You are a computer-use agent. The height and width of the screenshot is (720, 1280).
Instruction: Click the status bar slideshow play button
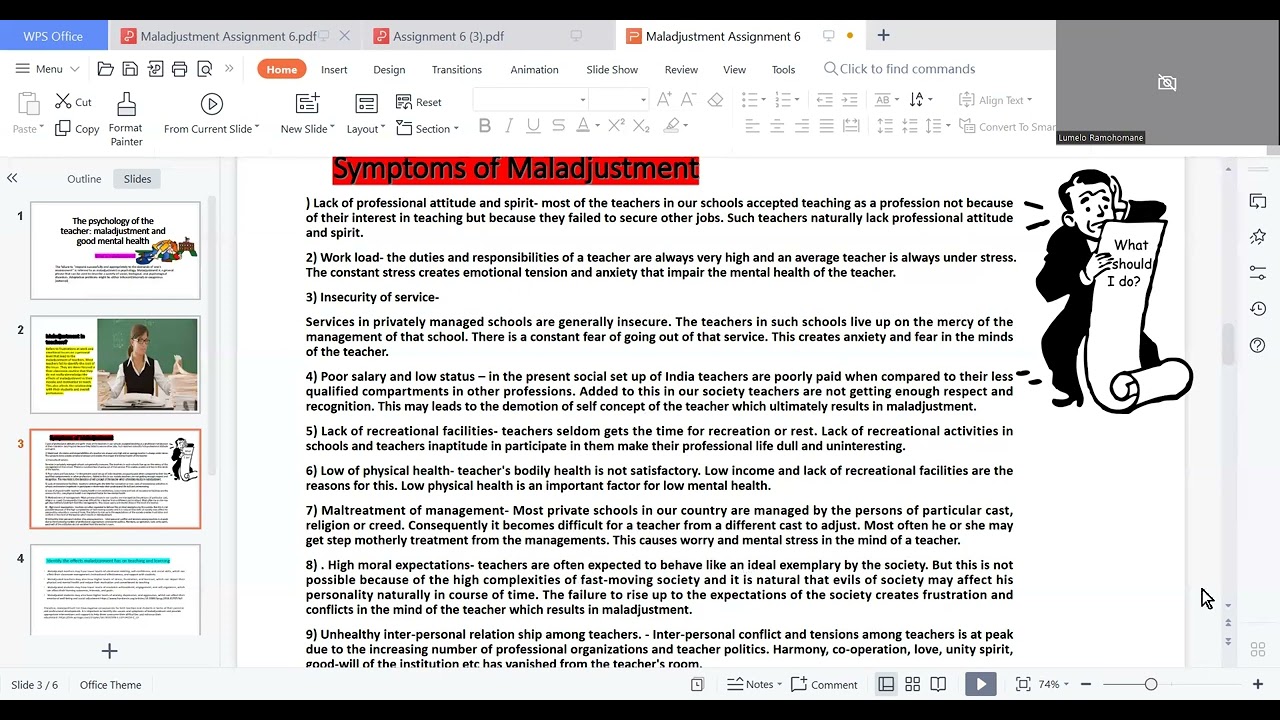pyautogui.click(x=981, y=684)
